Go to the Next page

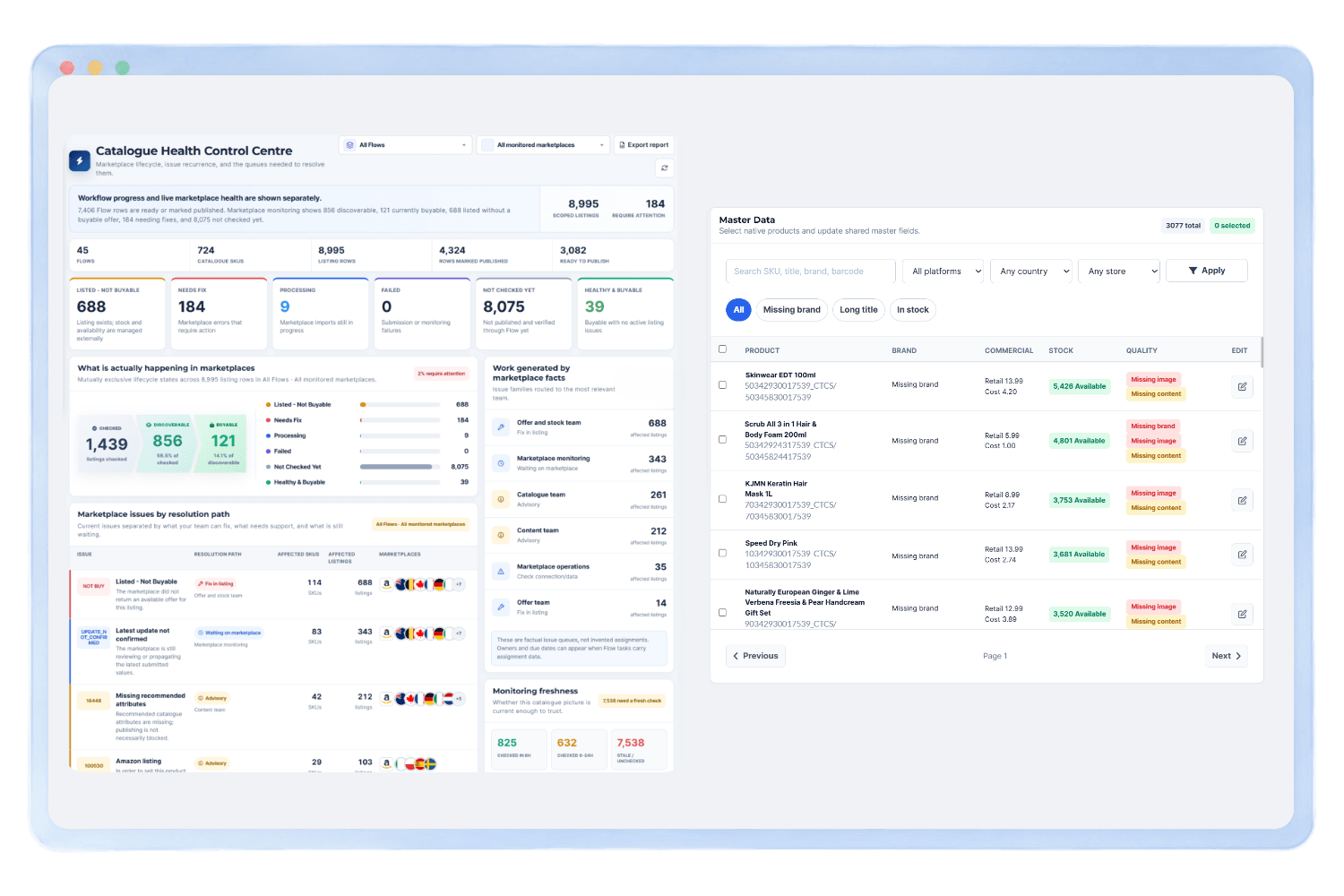[1227, 656]
